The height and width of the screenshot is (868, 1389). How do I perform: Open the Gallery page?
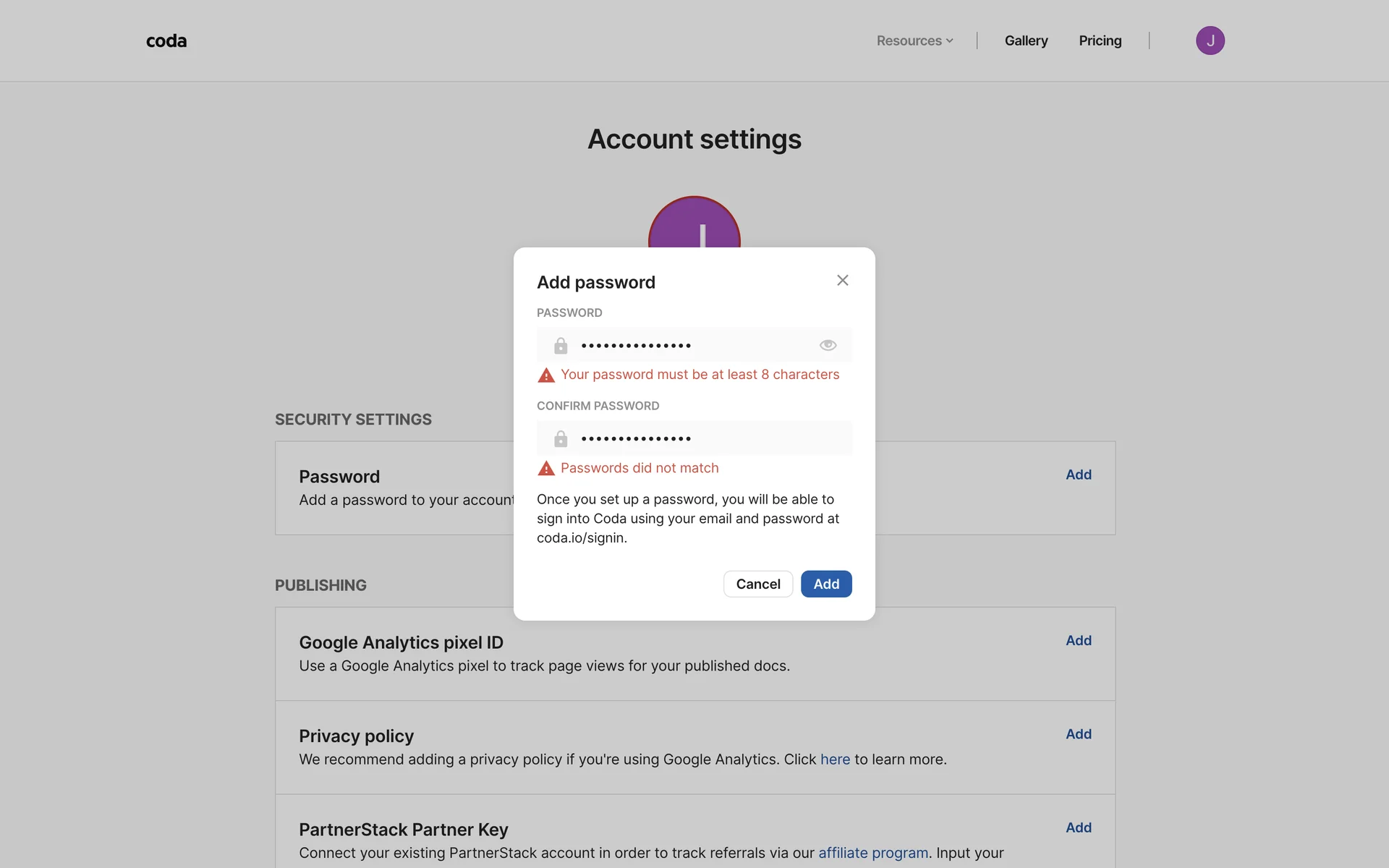pyautogui.click(x=1026, y=41)
